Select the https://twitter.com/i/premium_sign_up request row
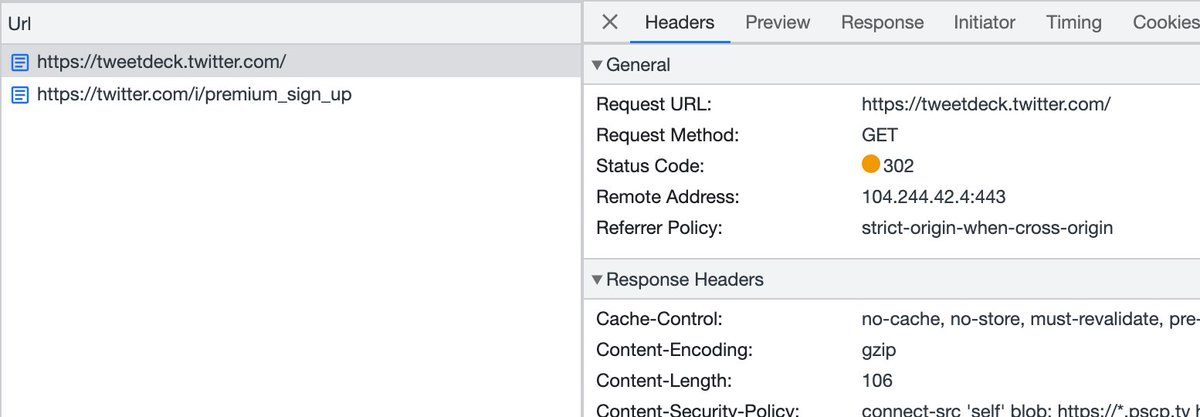Image resolution: width=1200 pixels, height=417 pixels. 290,95
